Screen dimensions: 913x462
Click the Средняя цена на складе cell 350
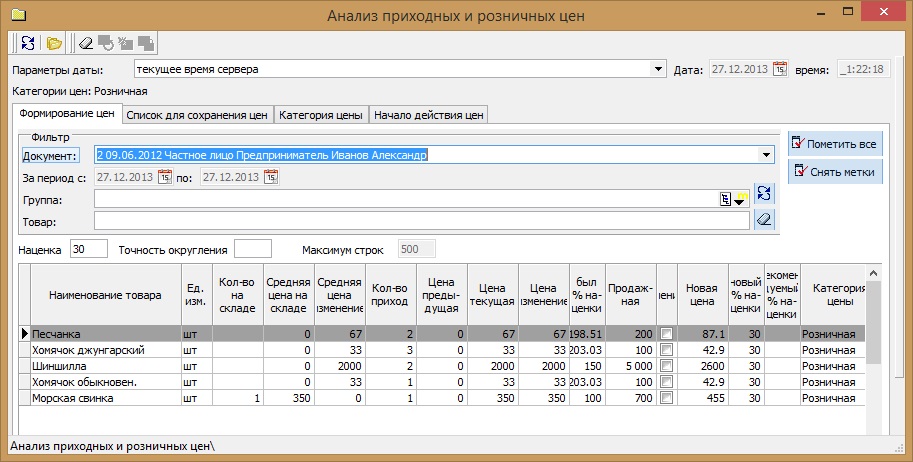(289, 398)
